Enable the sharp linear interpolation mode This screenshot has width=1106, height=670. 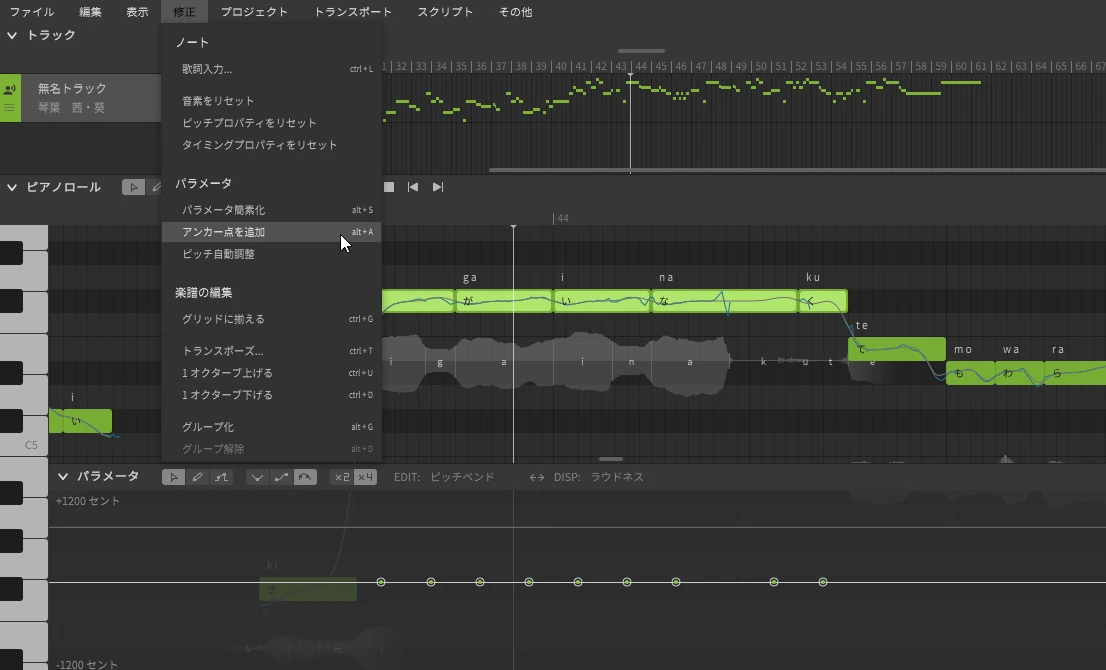257,477
